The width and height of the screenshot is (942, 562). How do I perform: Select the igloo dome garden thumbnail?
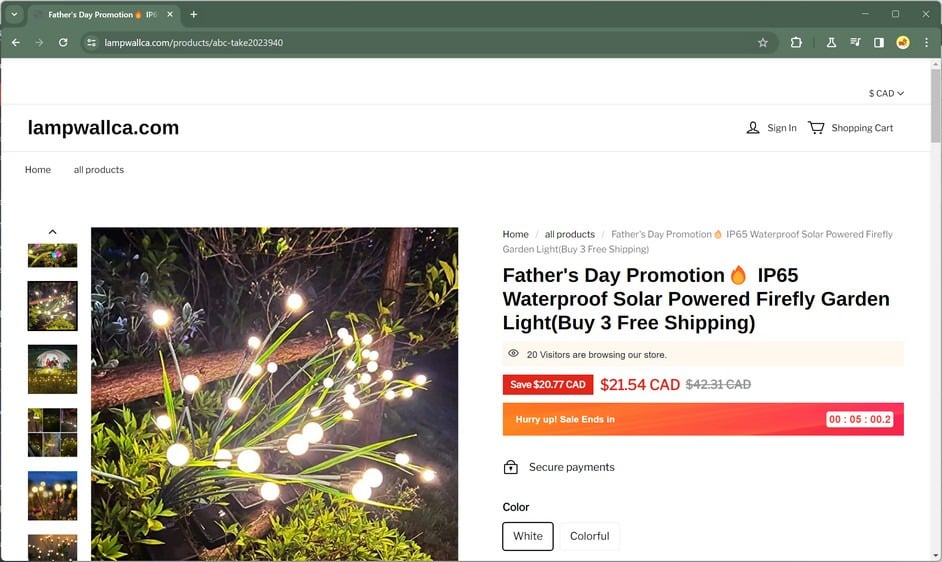tap(52, 369)
